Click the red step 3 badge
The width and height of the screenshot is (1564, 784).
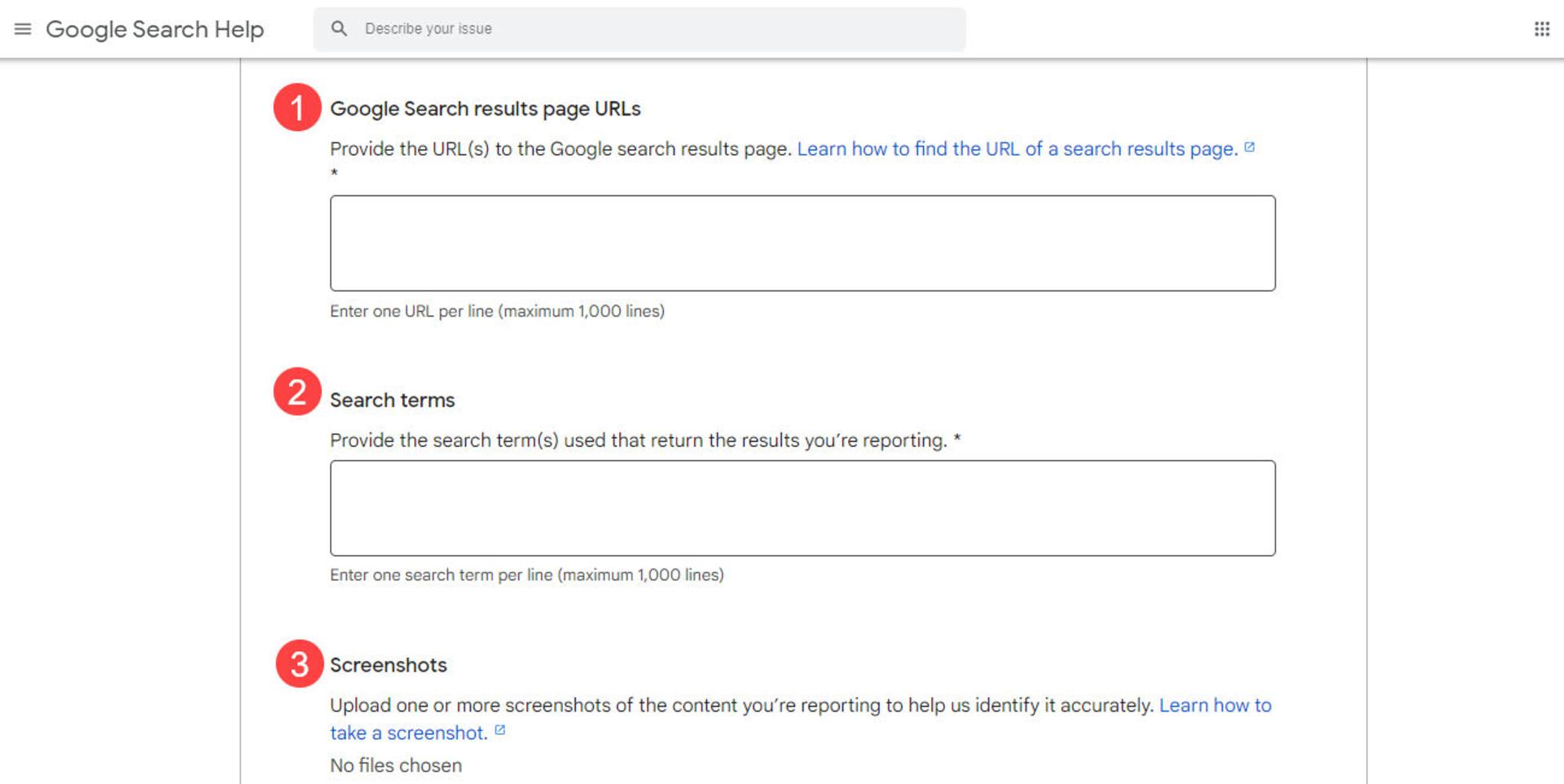[299, 664]
